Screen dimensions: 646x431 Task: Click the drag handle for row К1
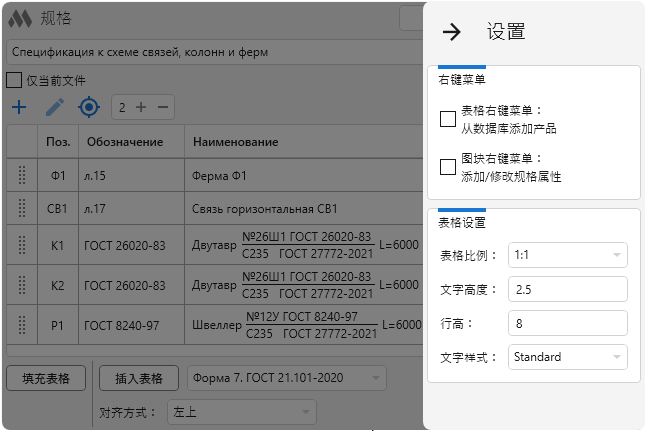(22, 245)
